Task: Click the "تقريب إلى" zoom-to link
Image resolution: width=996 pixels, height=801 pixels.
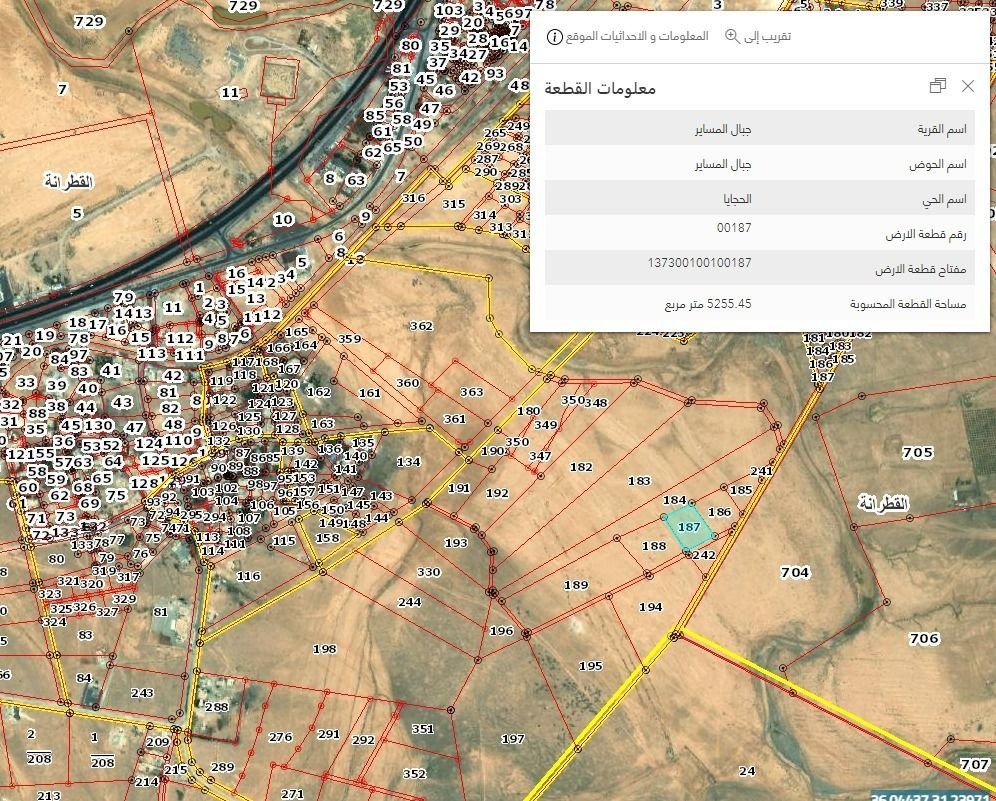Action: click(765, 36)
